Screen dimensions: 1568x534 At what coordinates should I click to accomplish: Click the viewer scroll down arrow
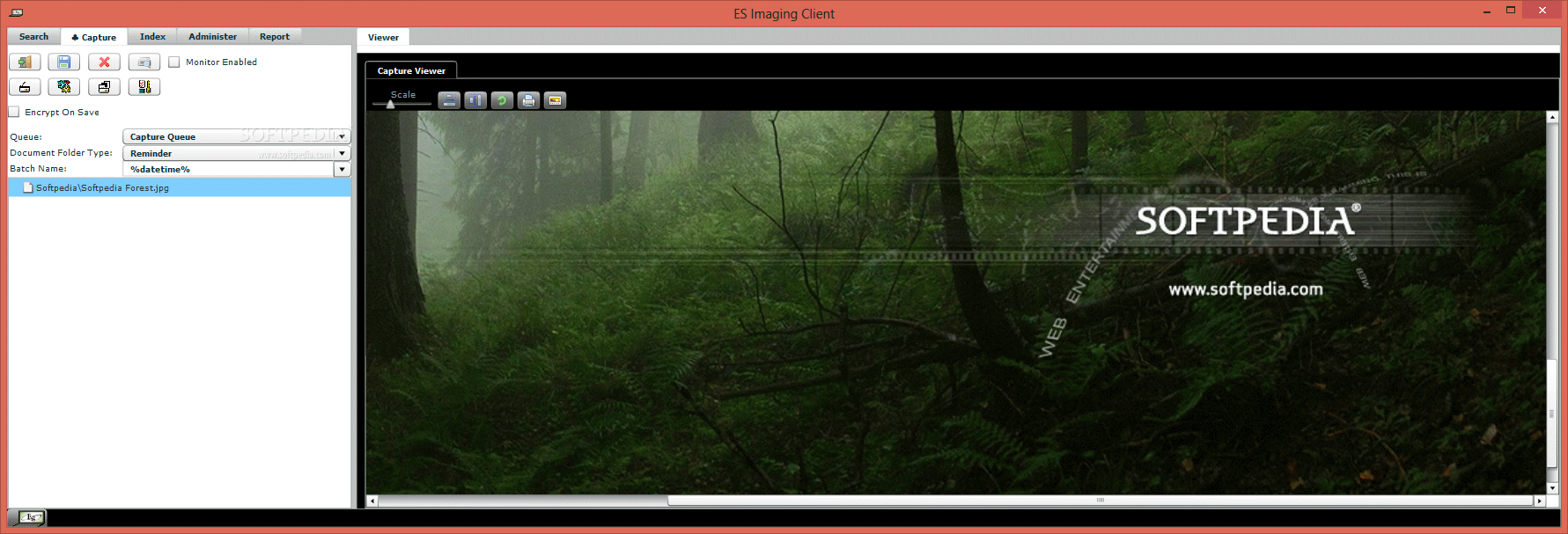click(1552, 487)
